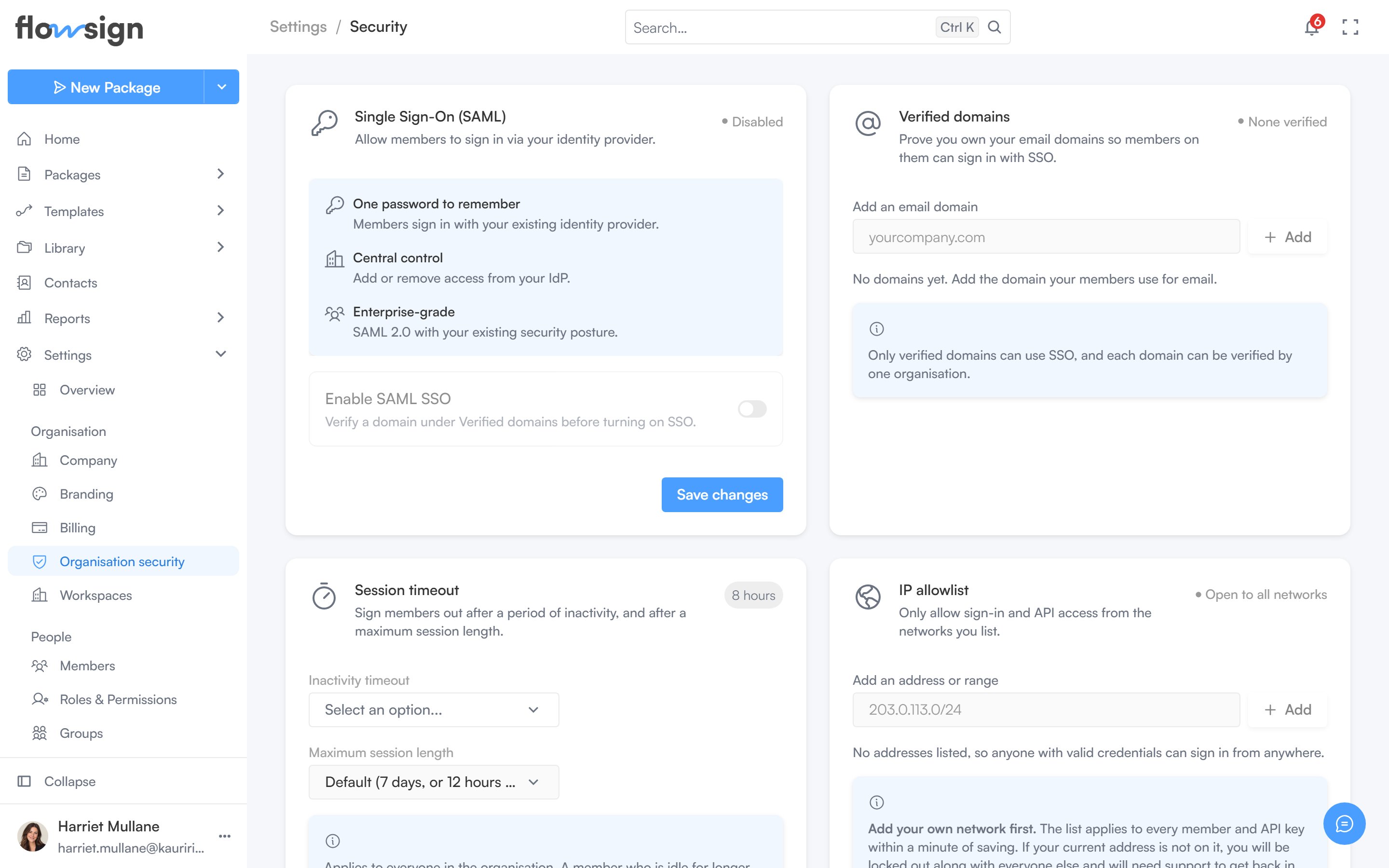This screenshot has width=1389, height=868.
Task: Open Company settings
Action: coord(123,461)
